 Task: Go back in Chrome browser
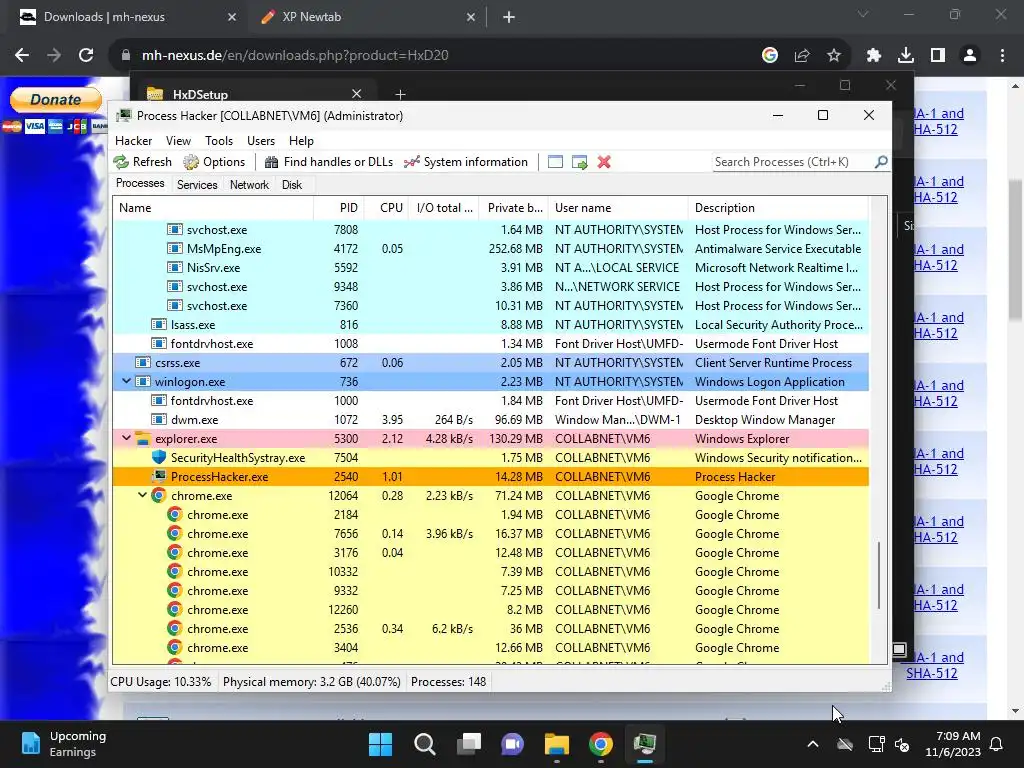click(22, 56)
